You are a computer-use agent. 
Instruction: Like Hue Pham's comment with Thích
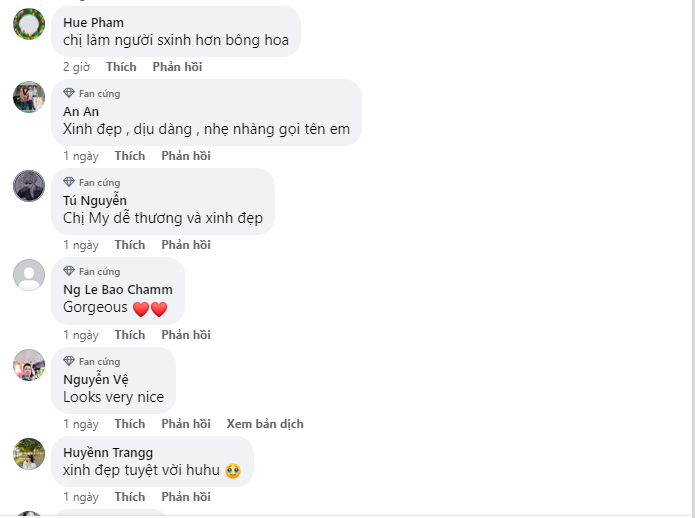pyautogui.click(x=121, y=67)
